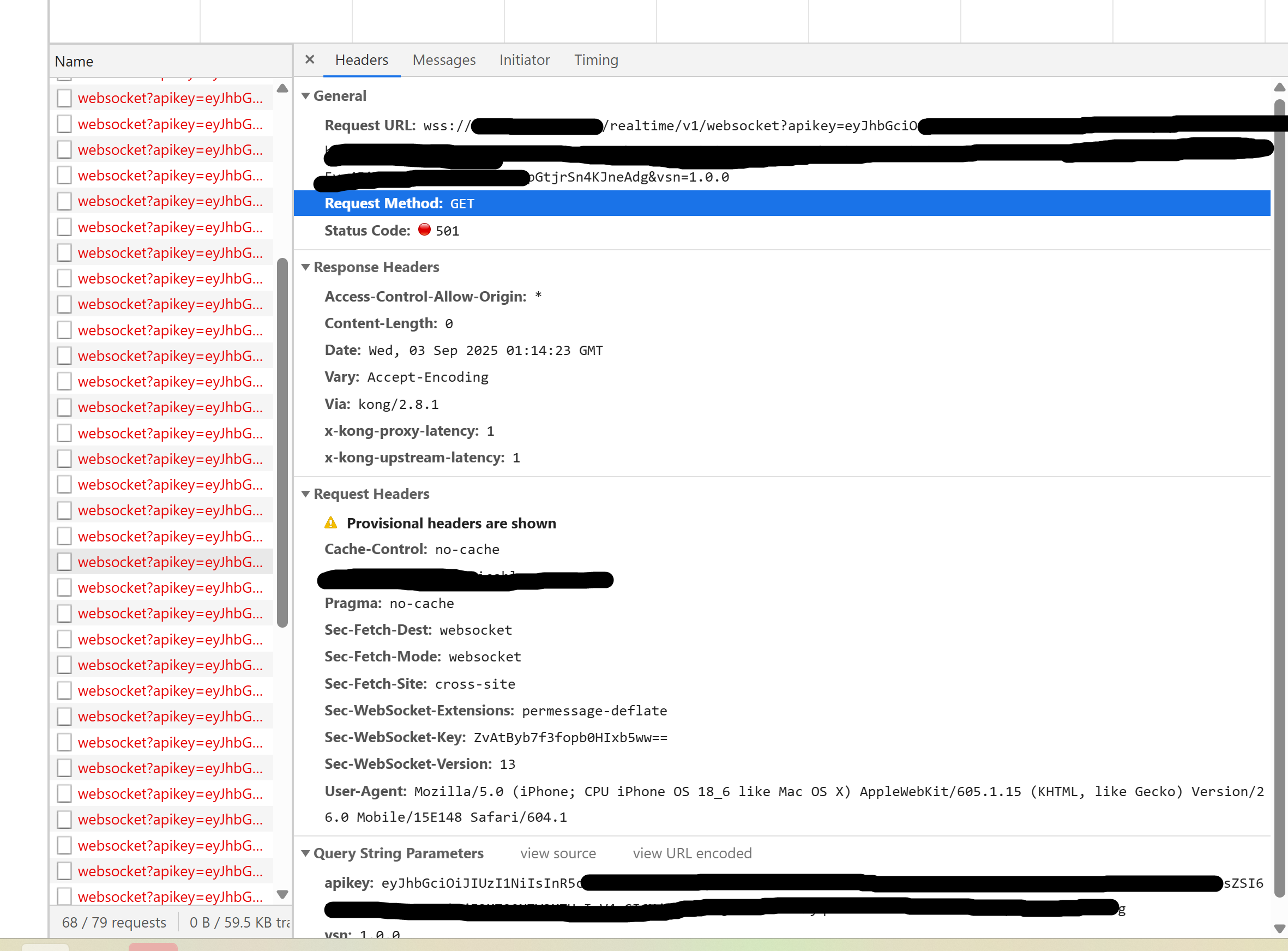Open the Initiator tab

[x=524, y=60]
